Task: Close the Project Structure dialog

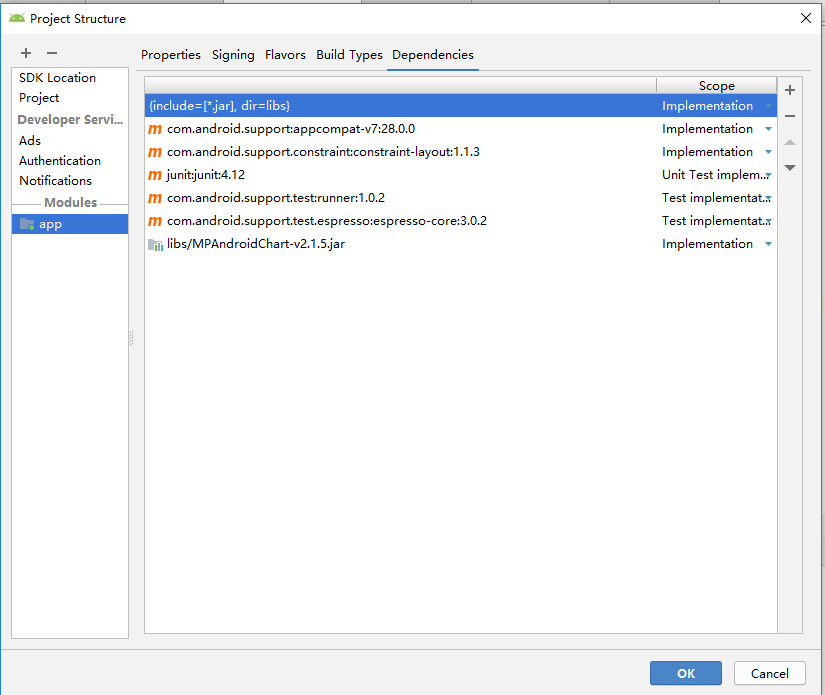Action: pyautogui.click(x=805, y=18)
